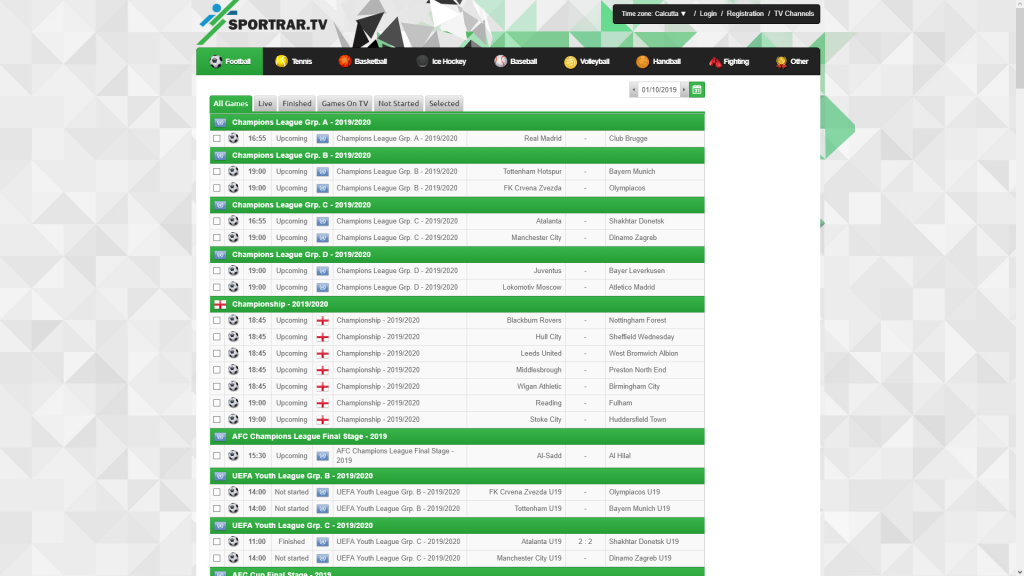
Task: Collapse Champions League Grp. C header
Action: (457, 205)
